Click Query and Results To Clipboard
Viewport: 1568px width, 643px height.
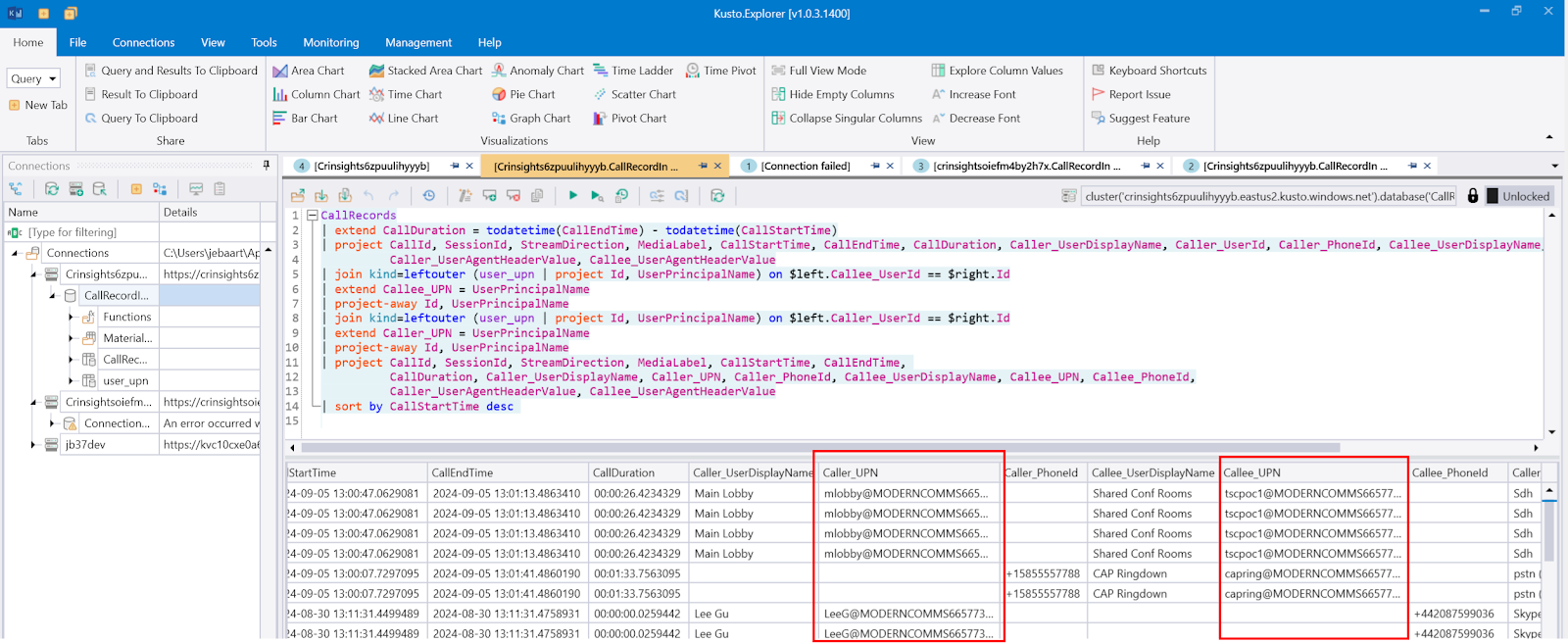(171, 71)
